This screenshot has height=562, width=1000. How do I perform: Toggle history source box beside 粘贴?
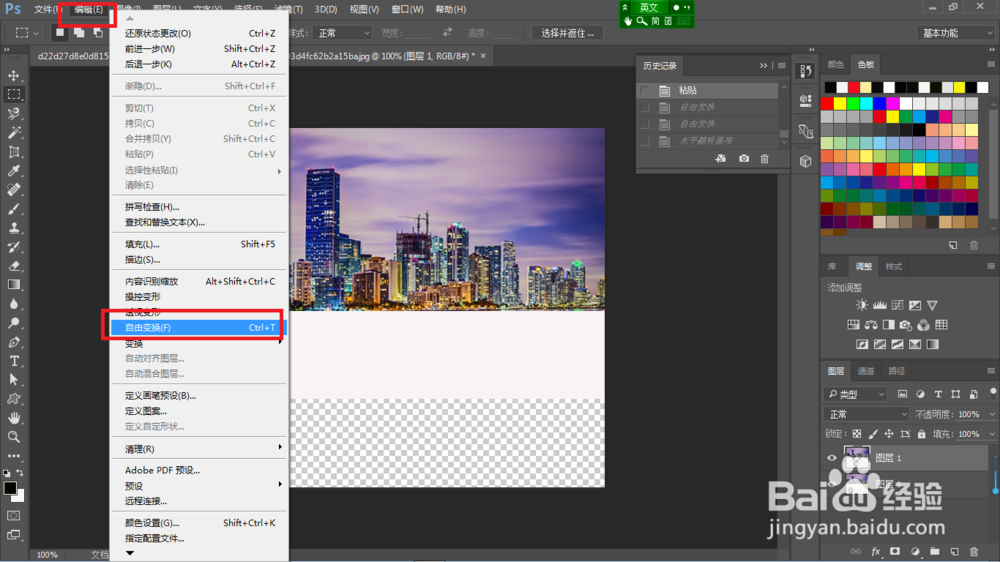coord(645,90)
